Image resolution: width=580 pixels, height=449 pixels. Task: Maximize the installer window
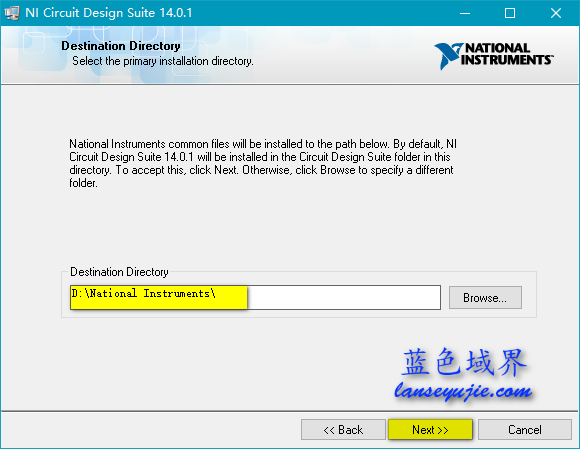point(510,13)
